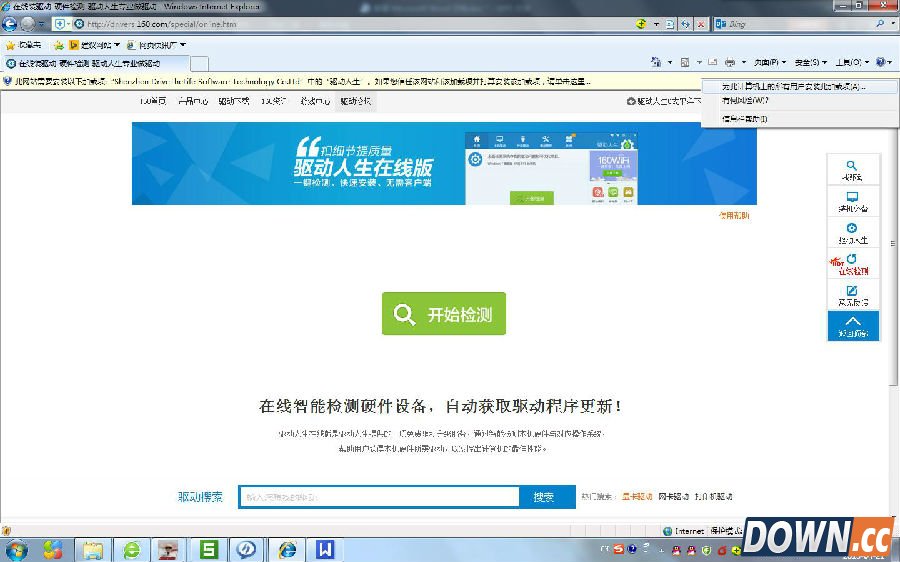Open the help question mark menu
The width and height of the screenshot is (900, 562).
(x=884, y=62)
